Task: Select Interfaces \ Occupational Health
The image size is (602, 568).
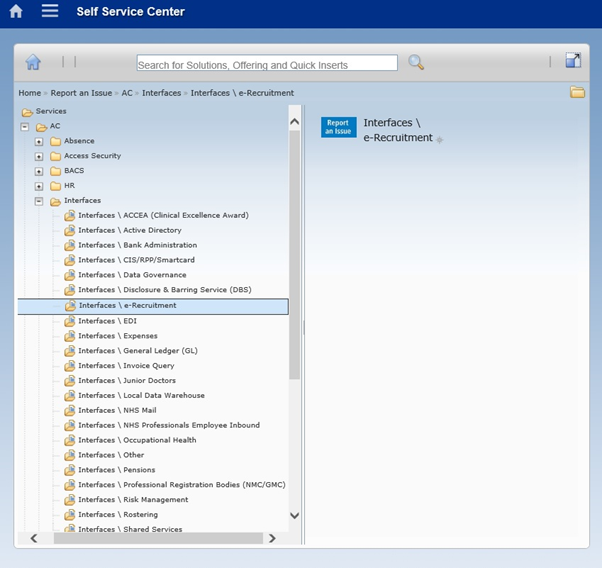Action: [x=137, y=440]
